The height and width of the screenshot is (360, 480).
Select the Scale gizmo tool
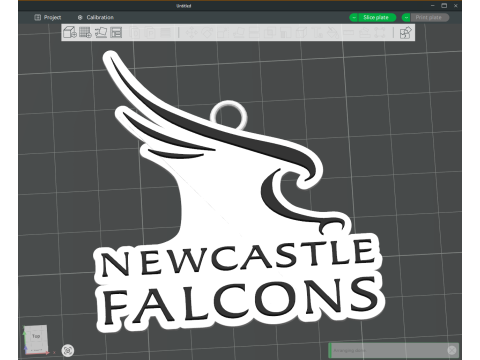pos(223,32)
